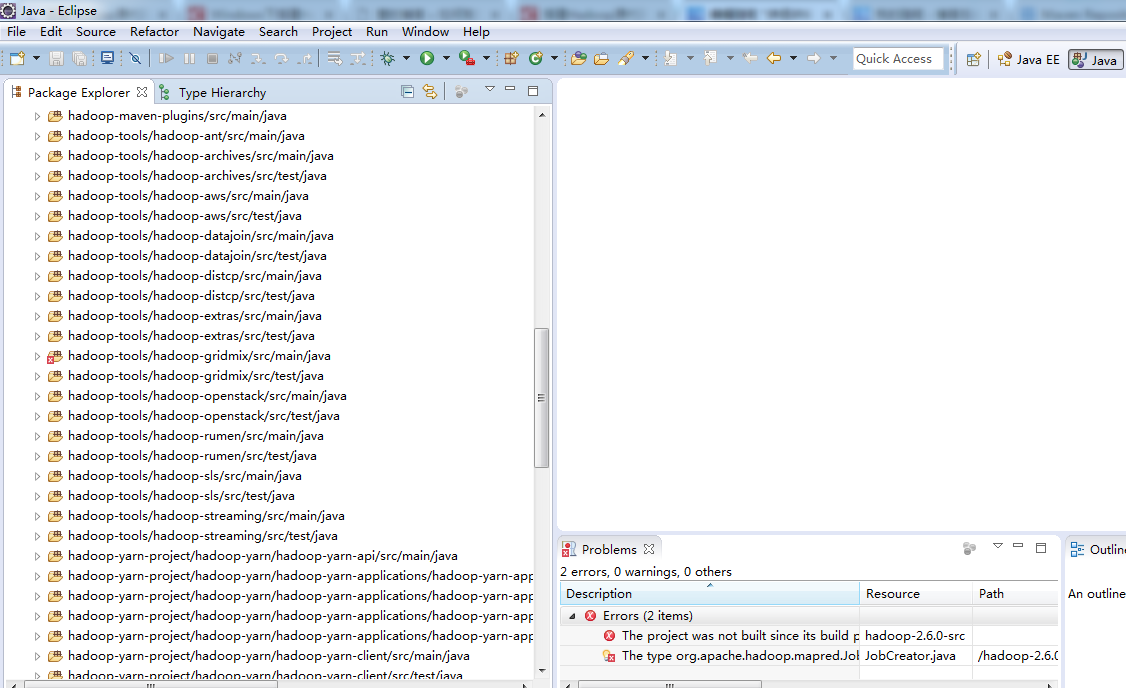The width and height of the screenshot is (1126, 688).
Task: Collapse the Errors (2 items) group
Action: point(572,615)
